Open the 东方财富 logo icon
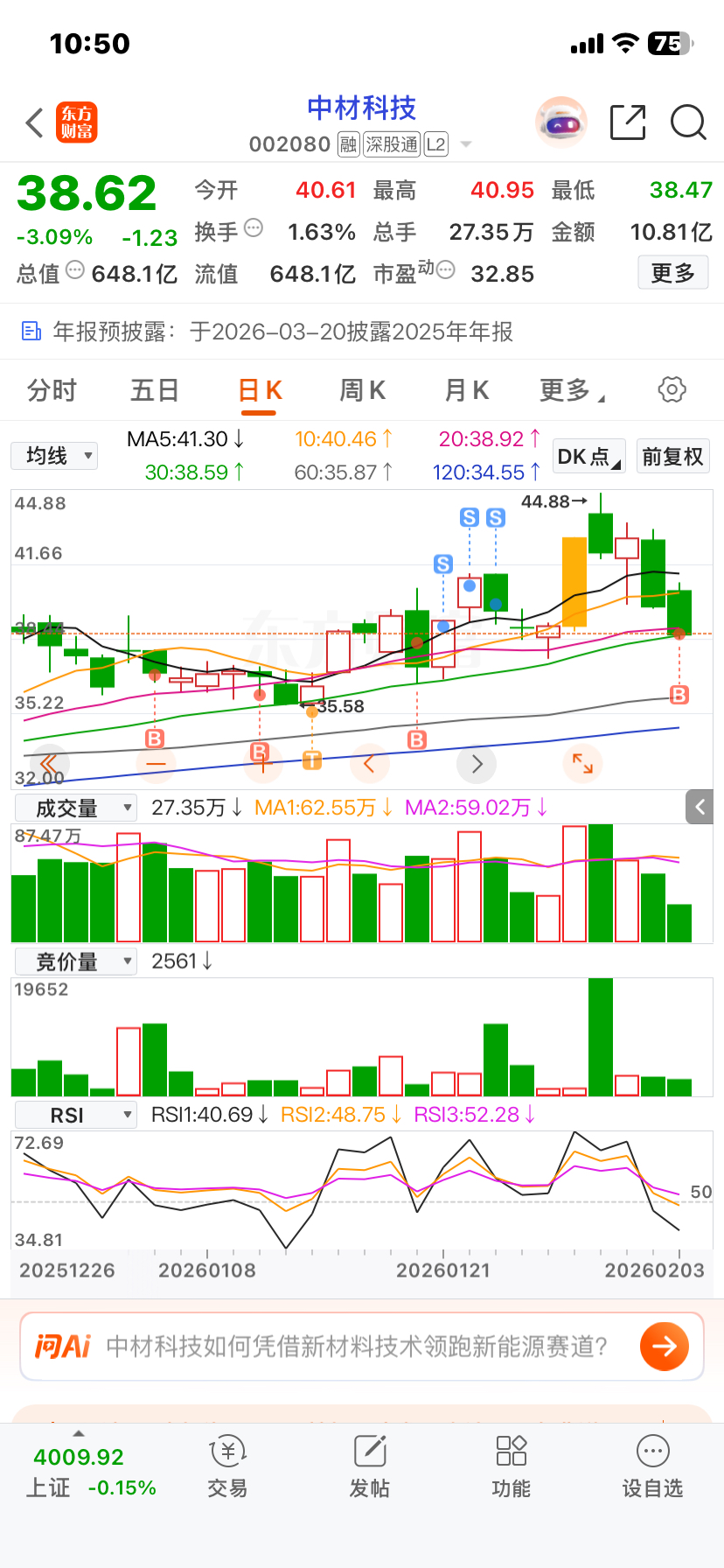This screenshot has width=724, height=1568. click(x=77, y=122)
